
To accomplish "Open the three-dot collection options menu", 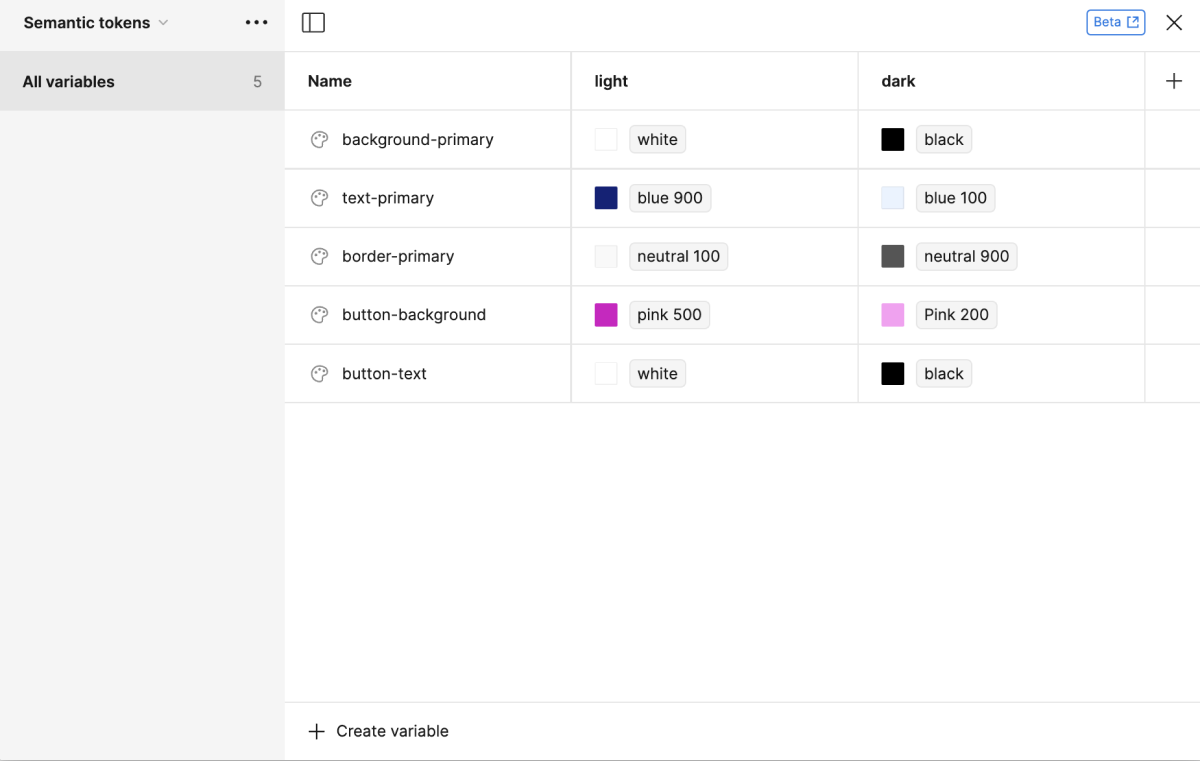I will point(256,22).
